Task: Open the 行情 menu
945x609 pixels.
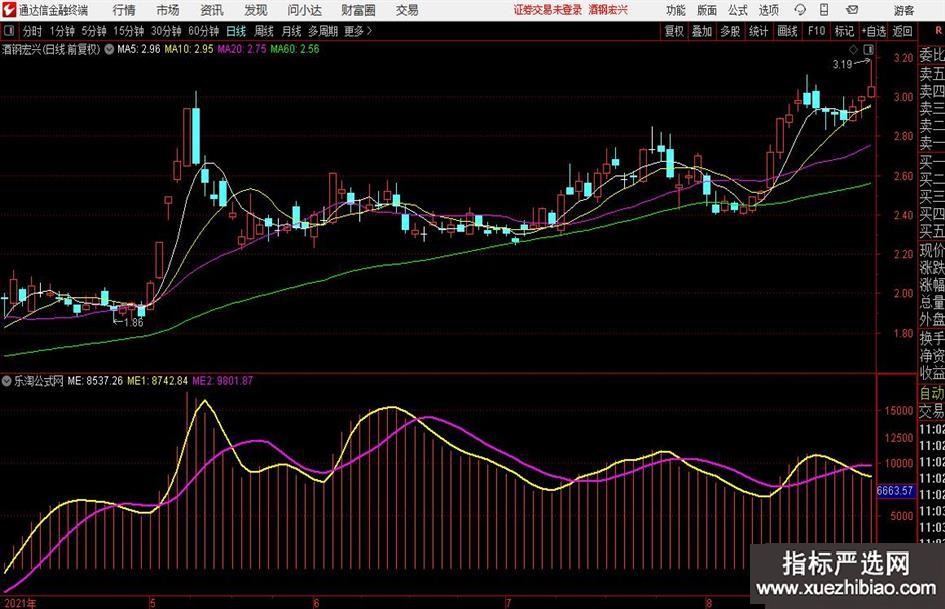Action: [x=124, y=10]
